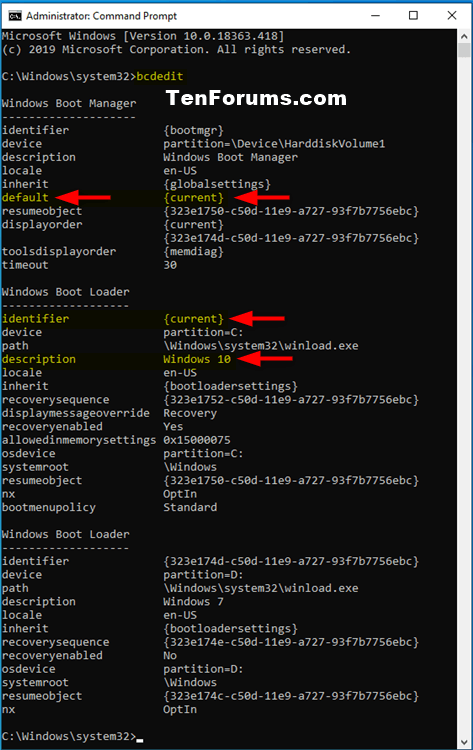This screenshot has height=750, width=473.
Task: Click the '0x15000075' value
Action: pos(197,440)
